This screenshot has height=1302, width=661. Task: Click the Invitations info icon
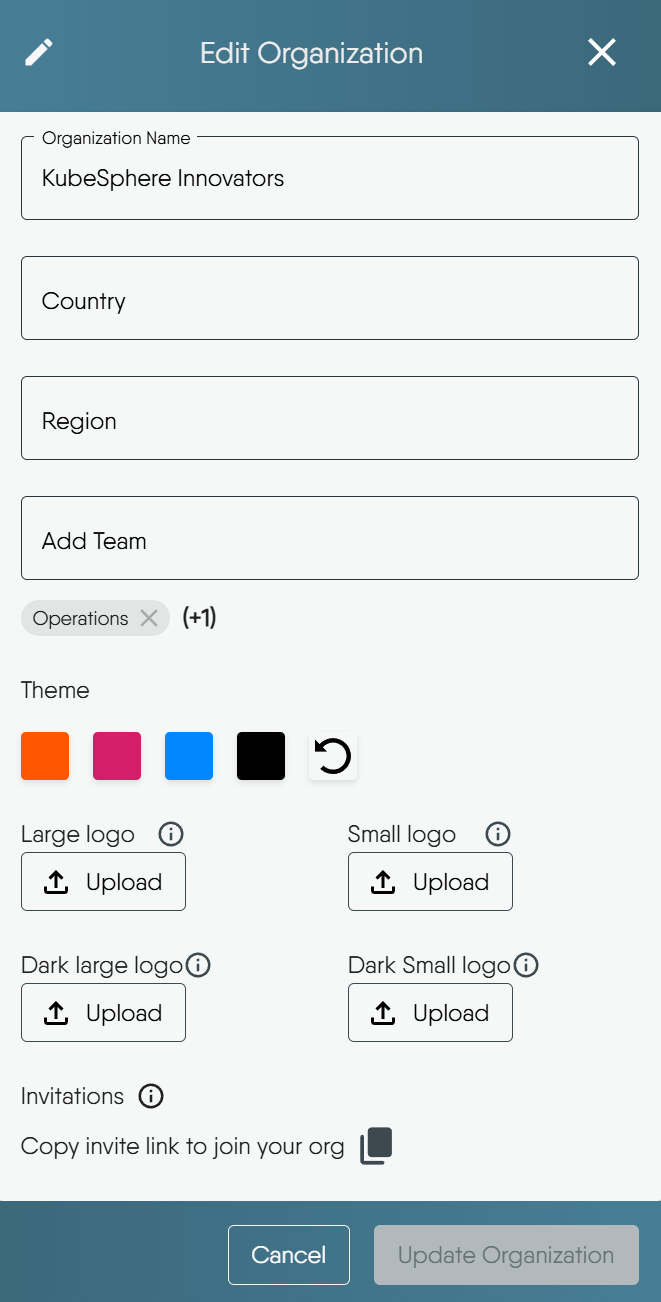[x=150, y=1096]
